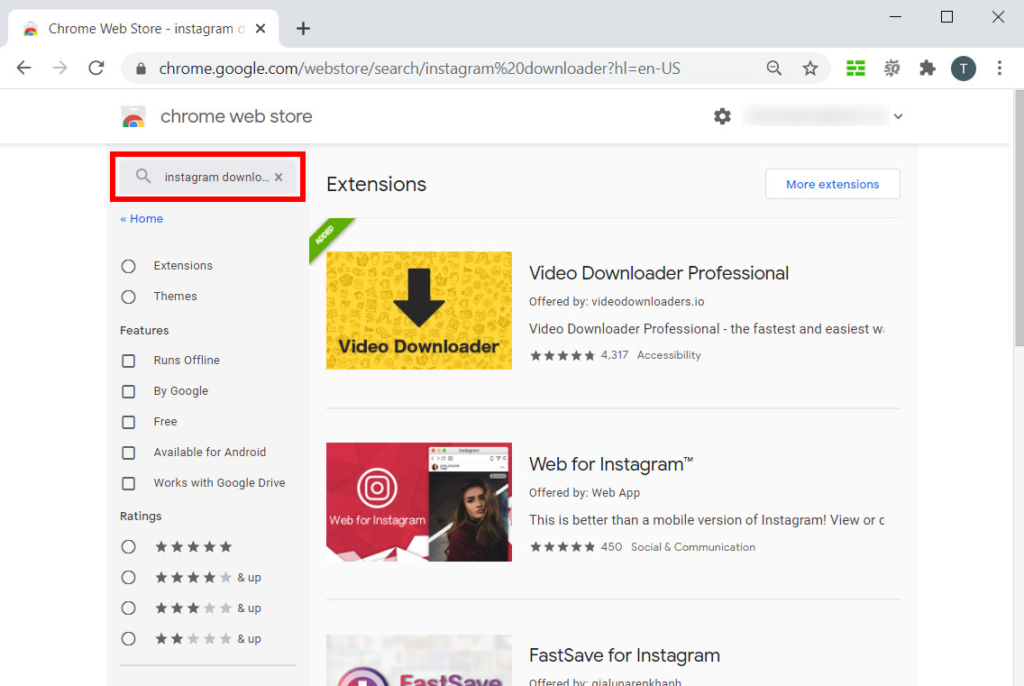Image resolution: width=1024 pixels, height=686 pixels.
Task: Open the Extensions puzzle piece menu
Action: [x=927, y=68]
